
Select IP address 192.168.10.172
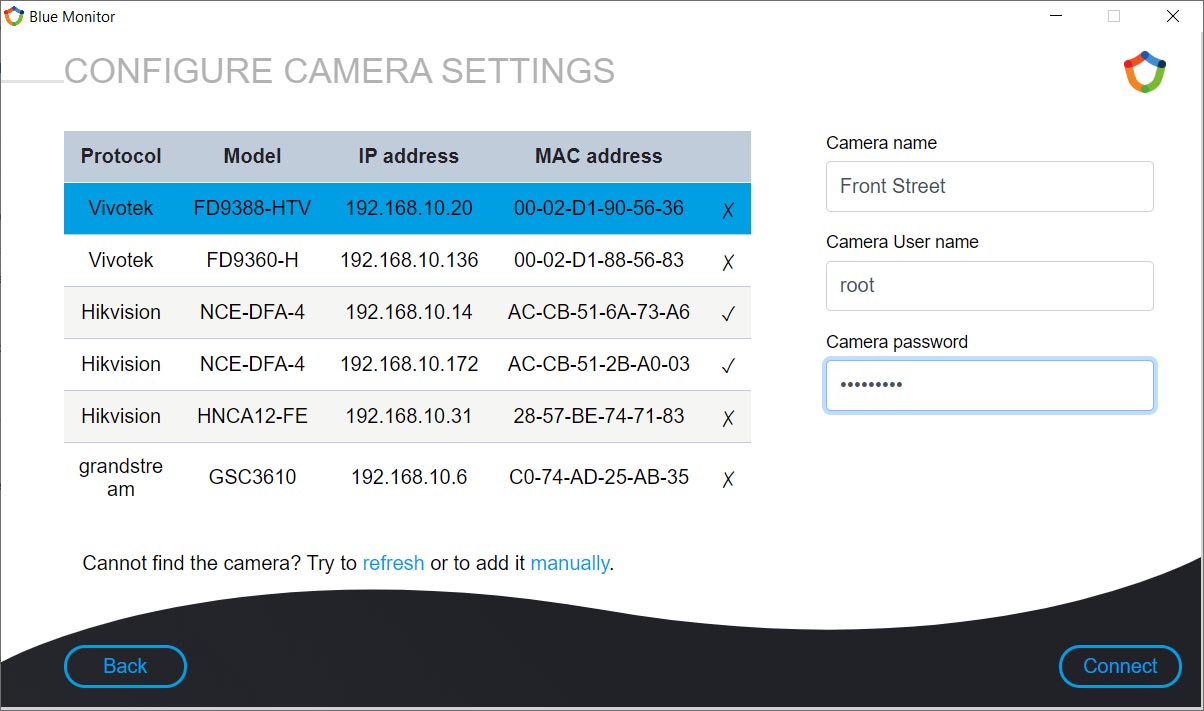[409, 364]
